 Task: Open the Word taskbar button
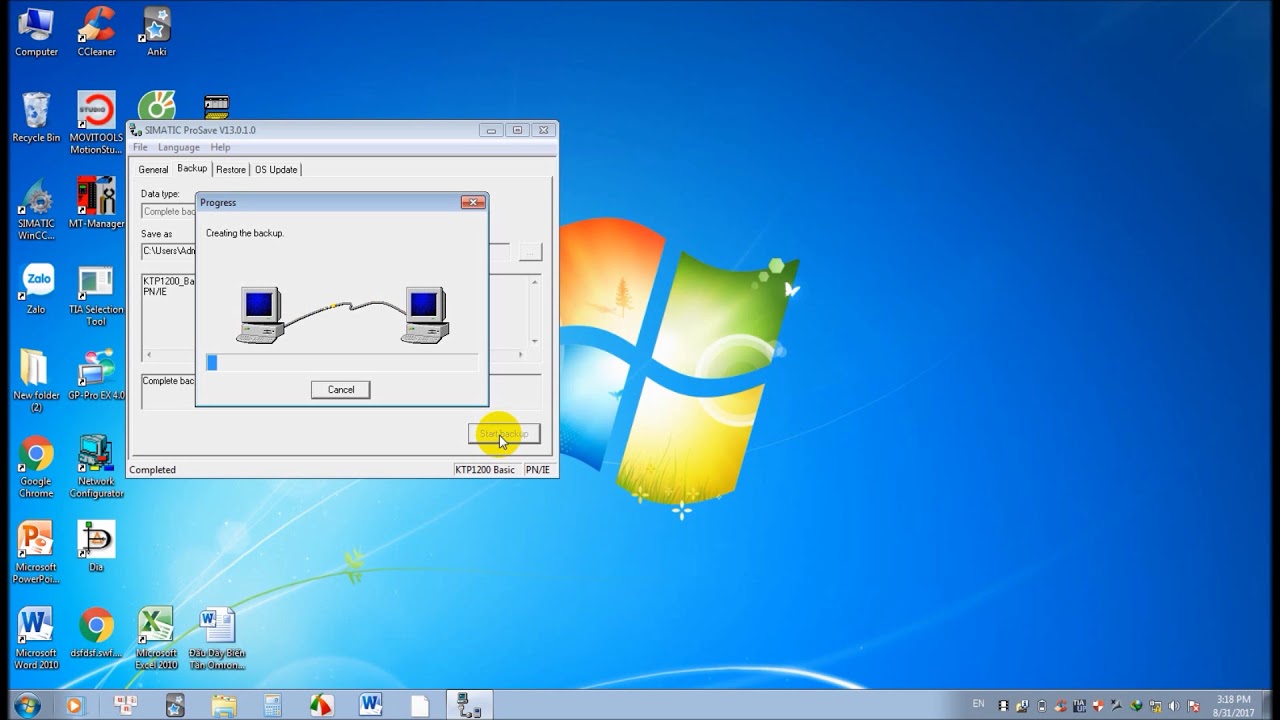coord(371,705)
